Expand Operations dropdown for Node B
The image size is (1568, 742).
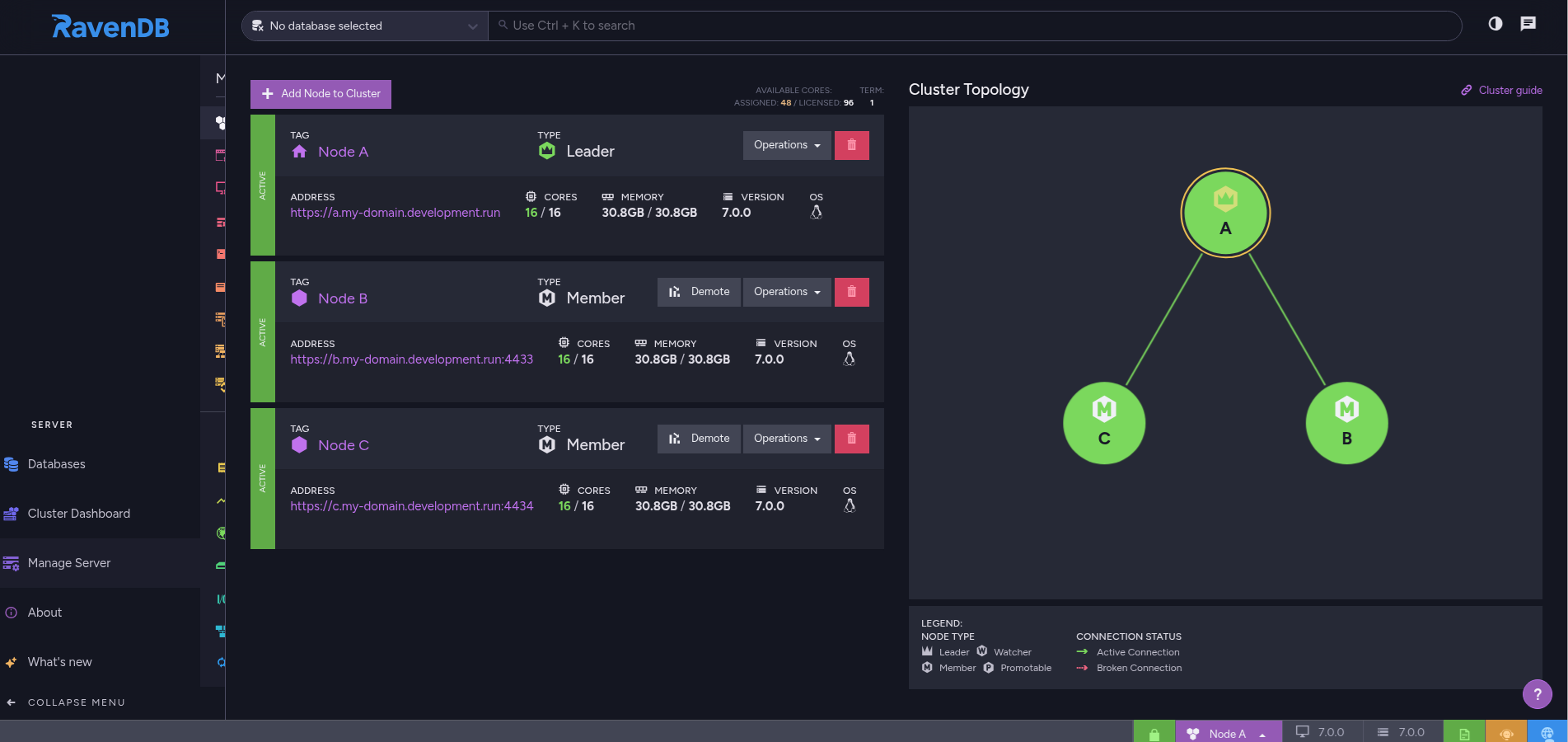coord(787,292)
